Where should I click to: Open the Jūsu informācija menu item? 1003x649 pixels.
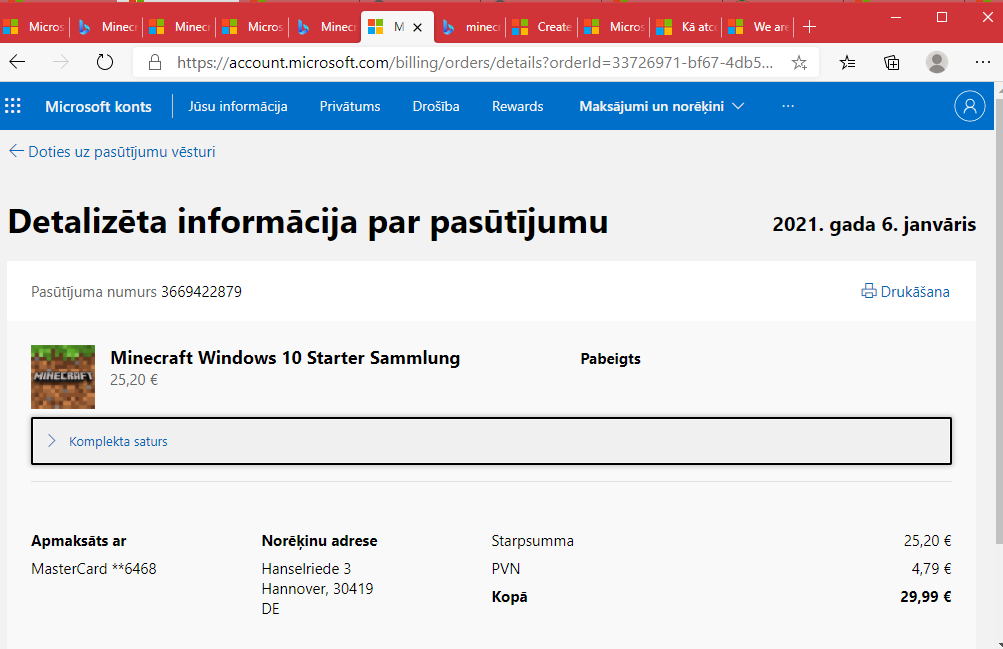237,106
